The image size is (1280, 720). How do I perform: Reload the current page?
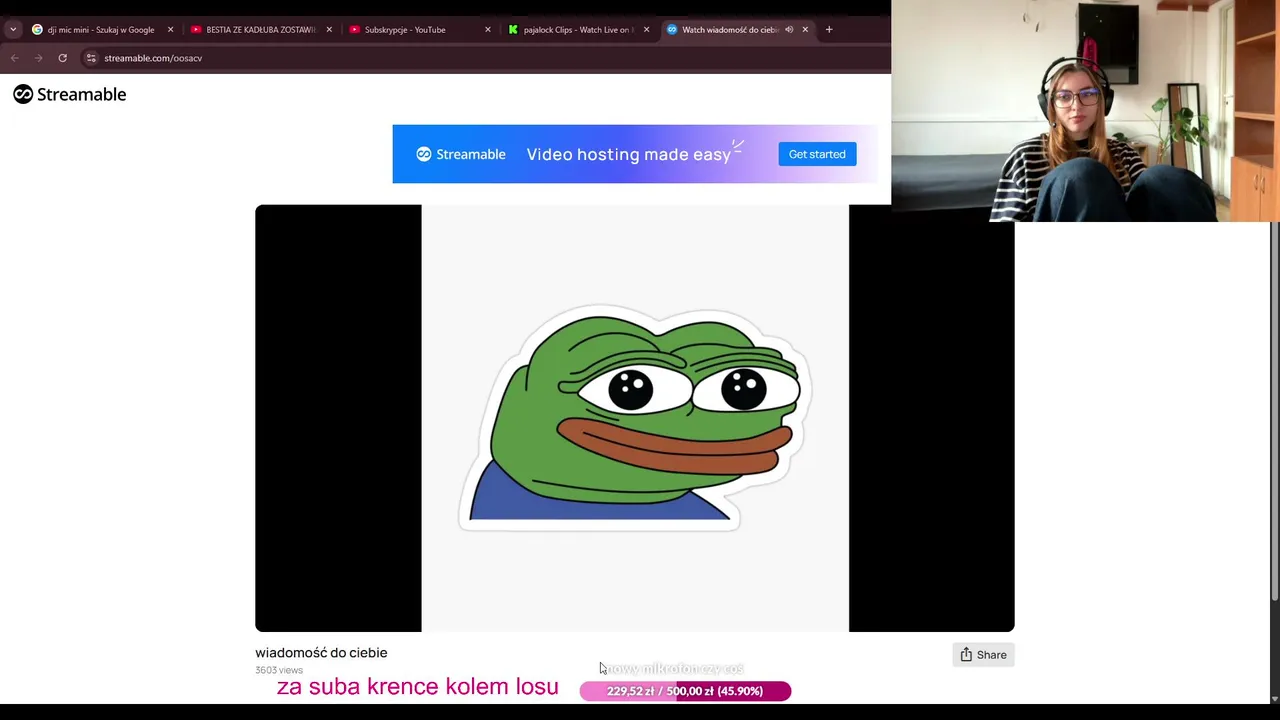click(62, 58)
